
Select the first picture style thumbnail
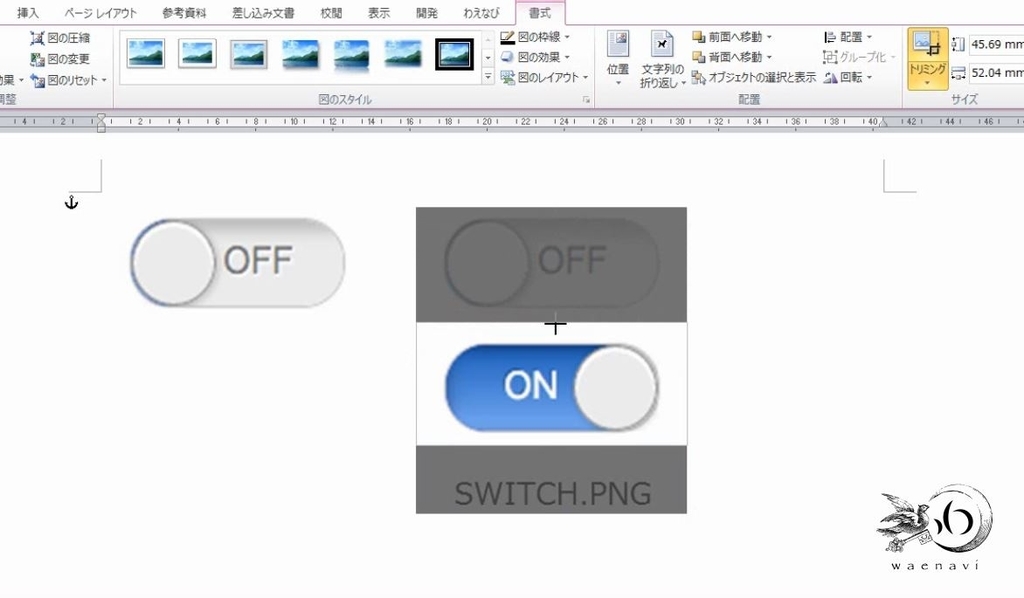coord(146,54)
